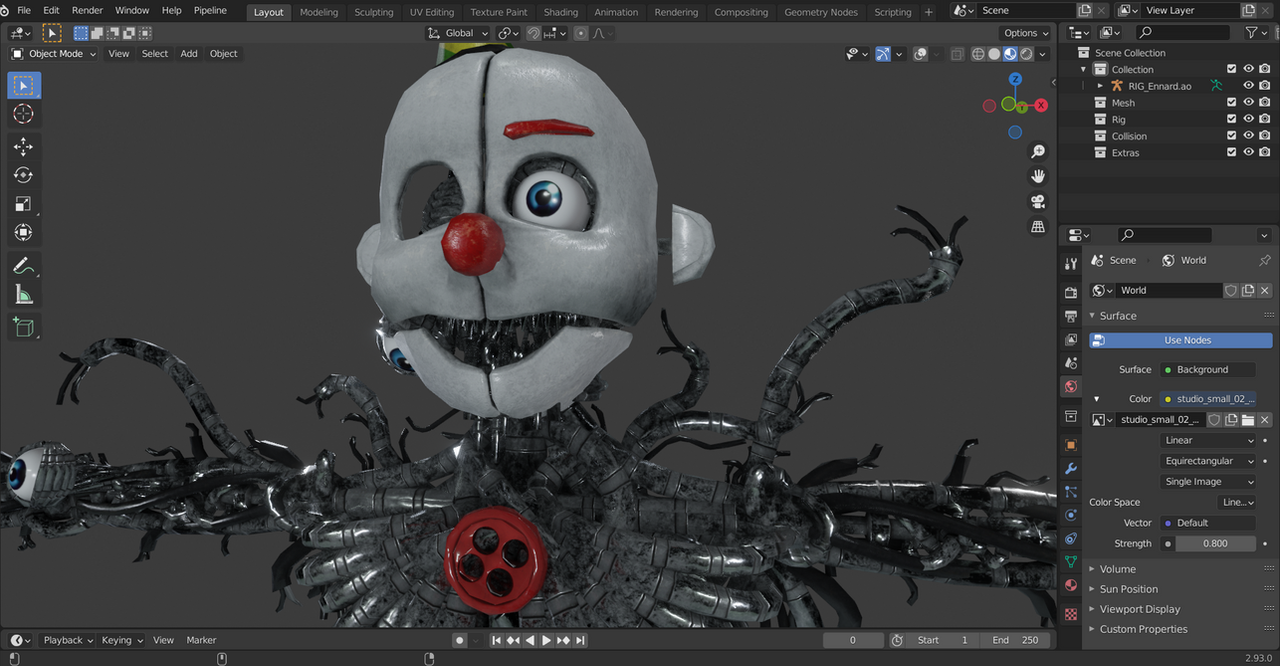
Task: Switch to the Geometry Nodes workspace tab
Action: point(821,12)
